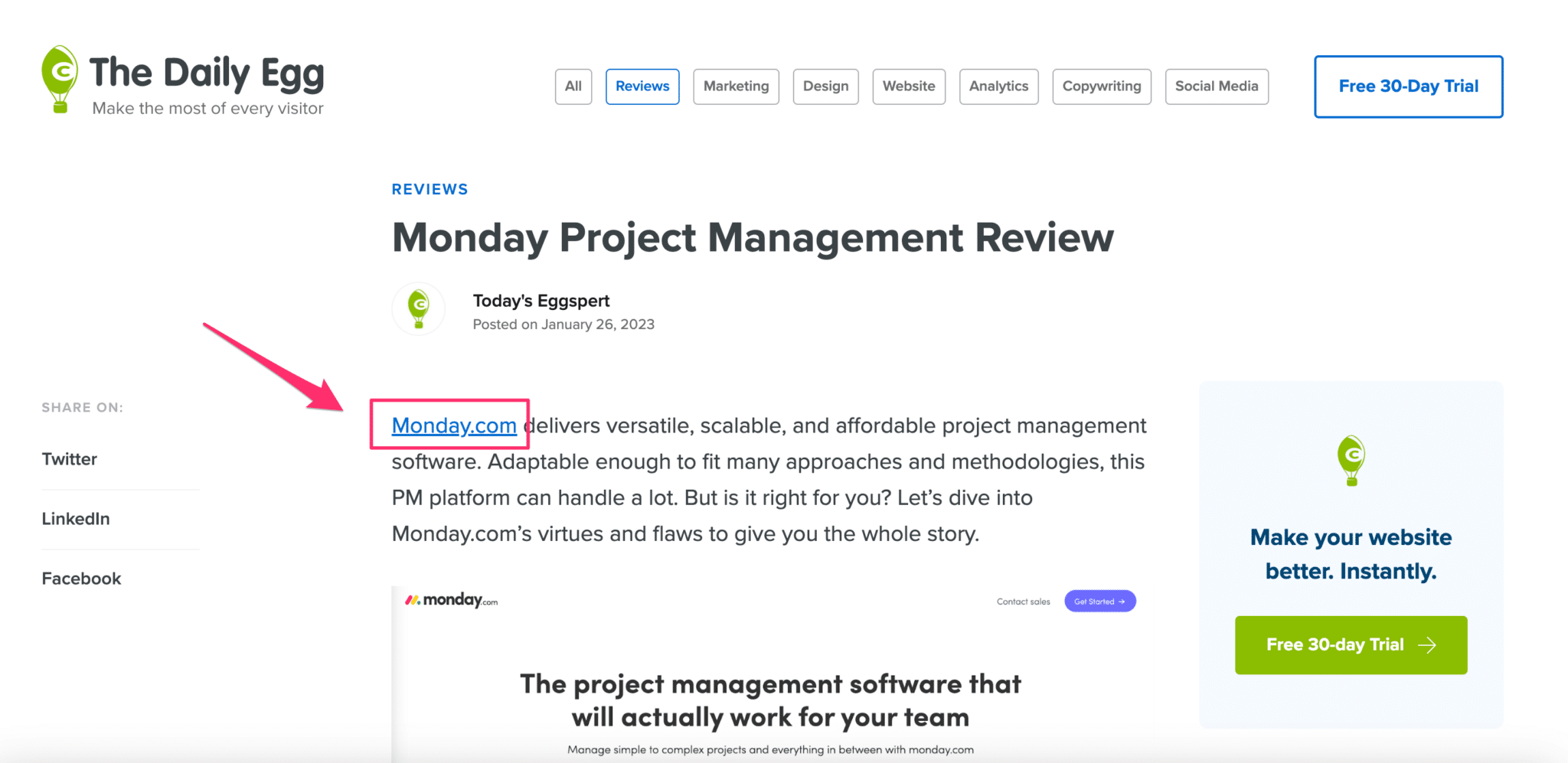The height and width of the screenshot is (763, 1568).
Task: Click the monday.com logo in the screenshot
Action: [451, 601]
